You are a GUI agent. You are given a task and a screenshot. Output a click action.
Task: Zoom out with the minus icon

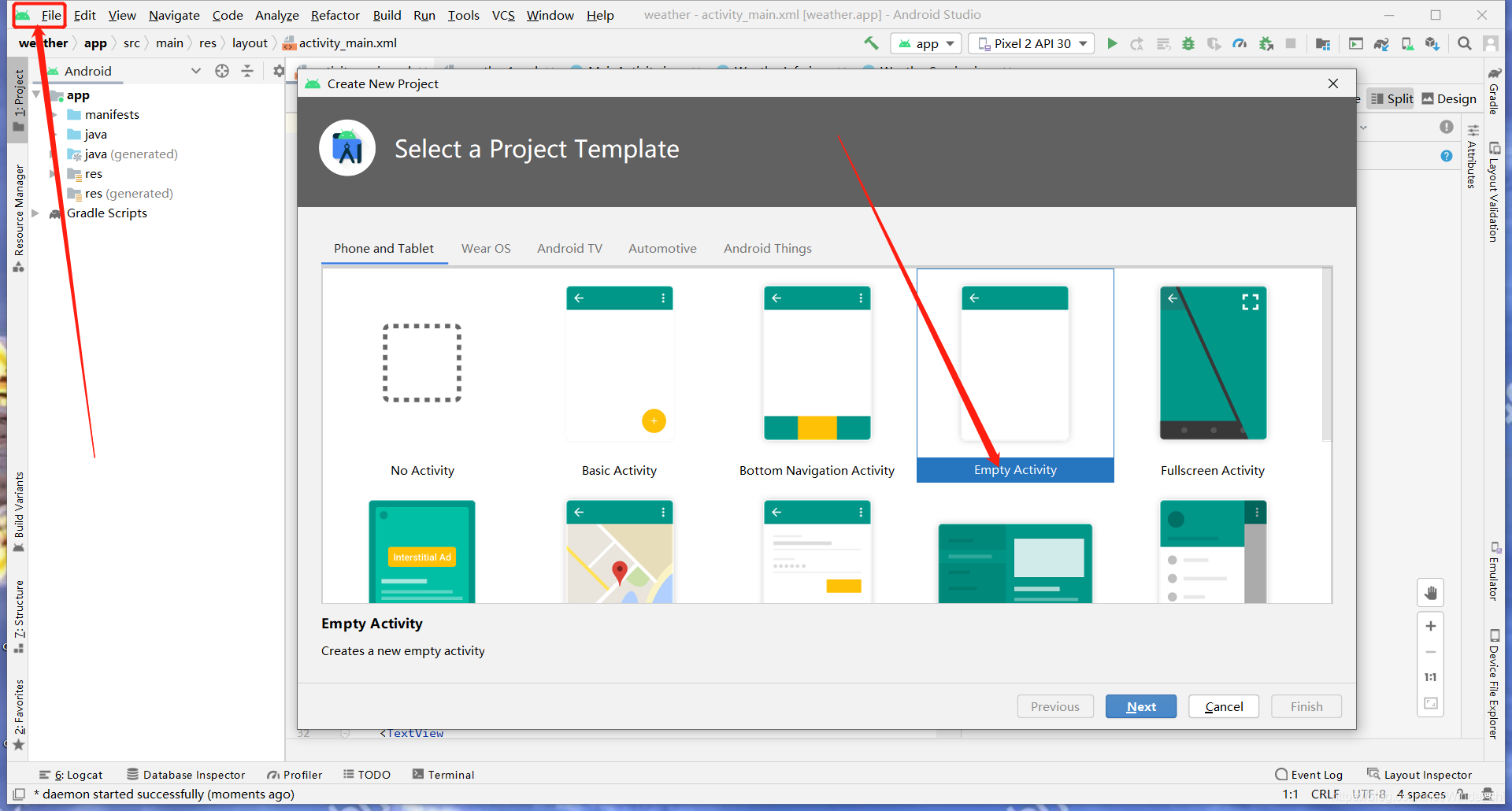(1431, 652)
